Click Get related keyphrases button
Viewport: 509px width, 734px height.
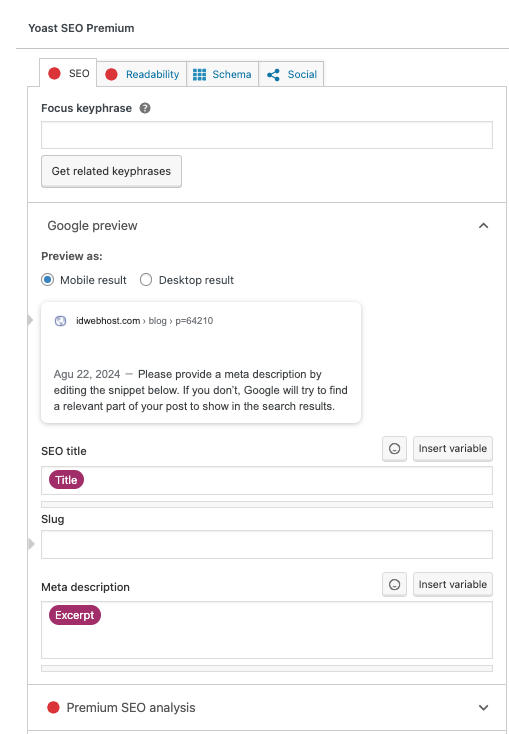click(x=111, y=171)
